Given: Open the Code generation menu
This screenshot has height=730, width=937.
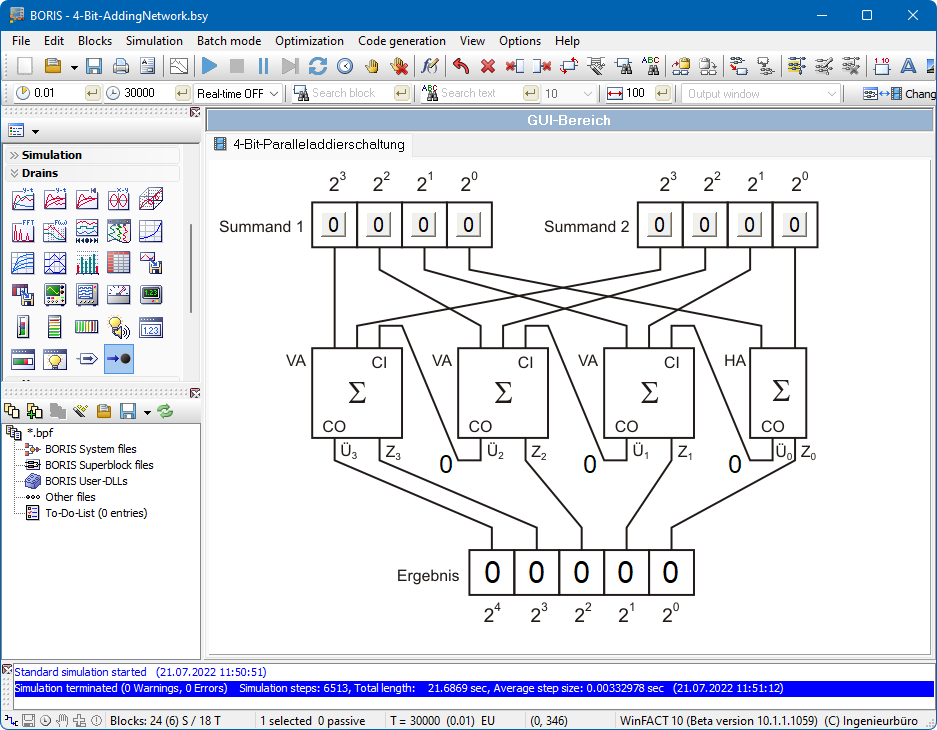Looking at the screenshot, I should click(x=401, y=41).
